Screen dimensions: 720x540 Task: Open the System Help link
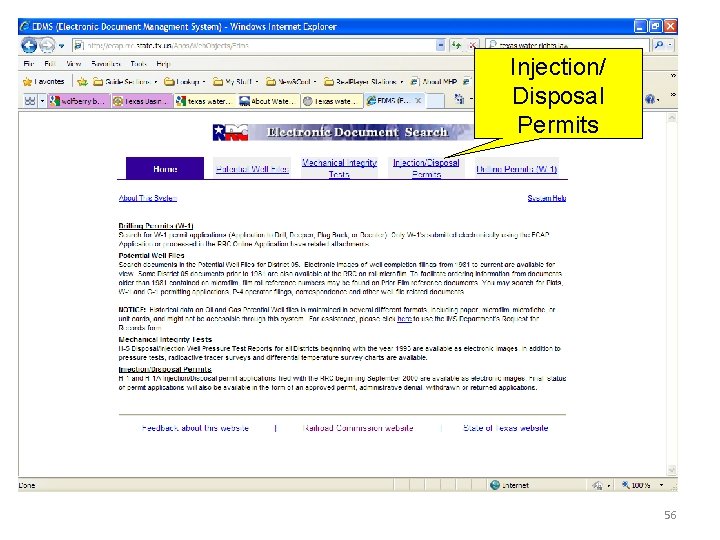(x=546, y=198)
